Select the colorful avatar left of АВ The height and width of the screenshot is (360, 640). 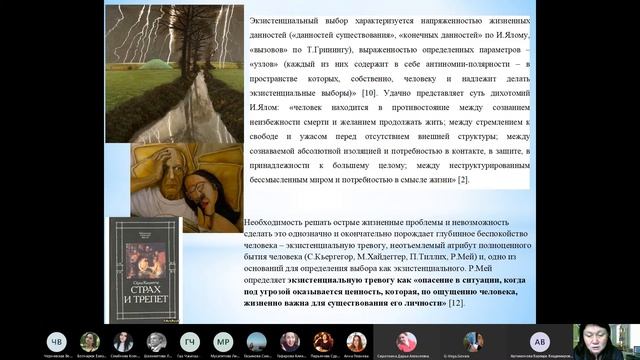473,342
